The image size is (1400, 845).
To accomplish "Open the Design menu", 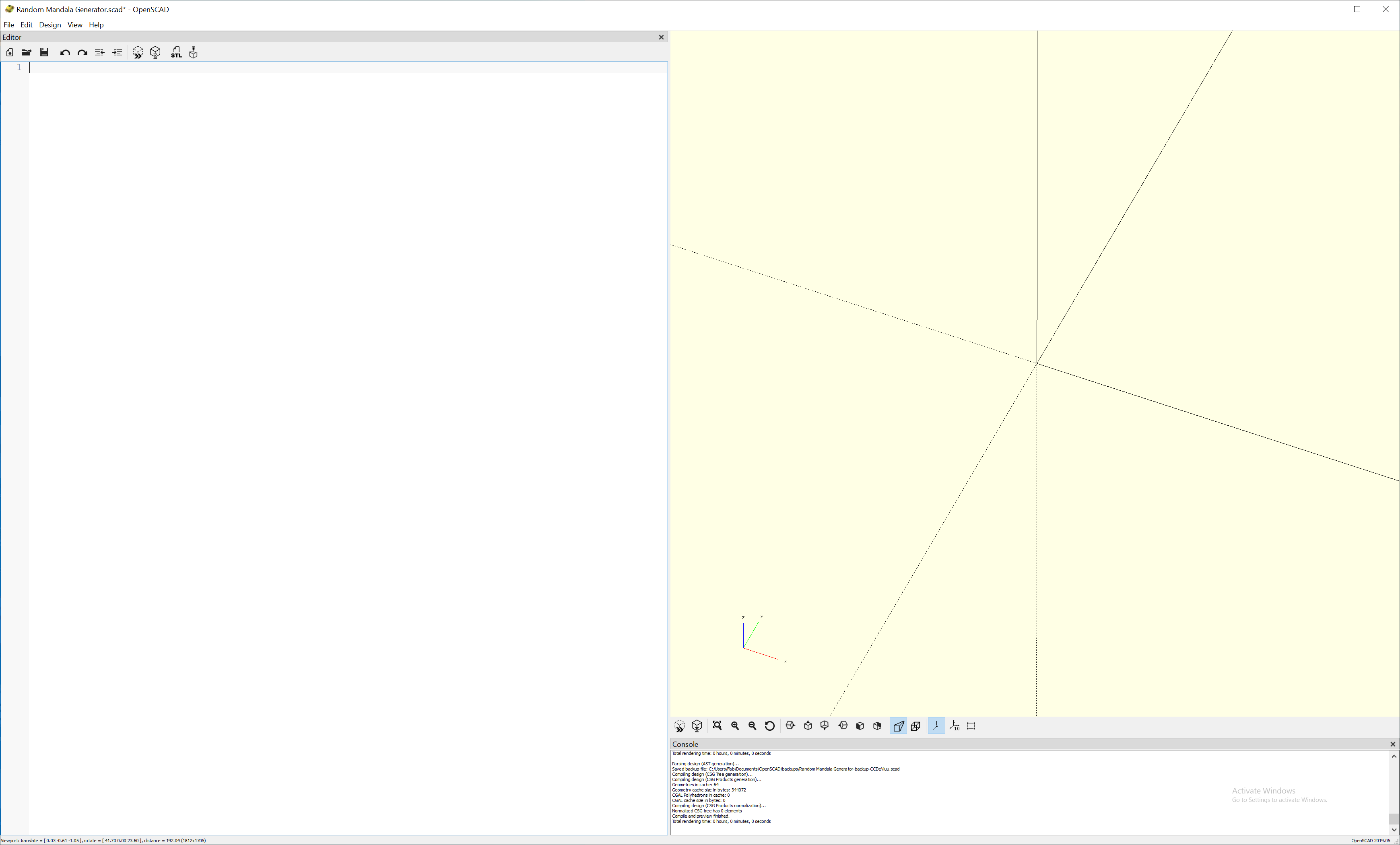I will point(50,25).
